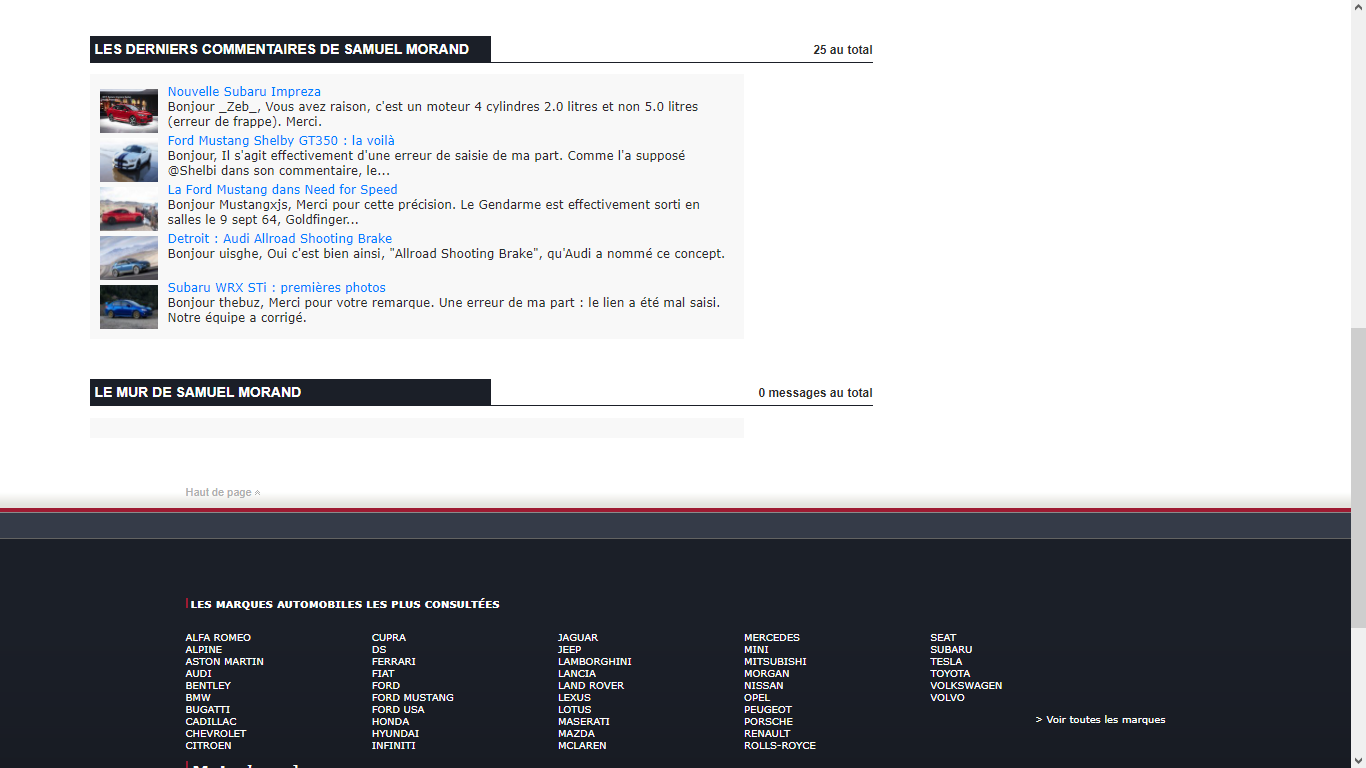Click the page vertical scrollbar thumb
Viewport: 1366px width, 768px height.
point(1358,478)
